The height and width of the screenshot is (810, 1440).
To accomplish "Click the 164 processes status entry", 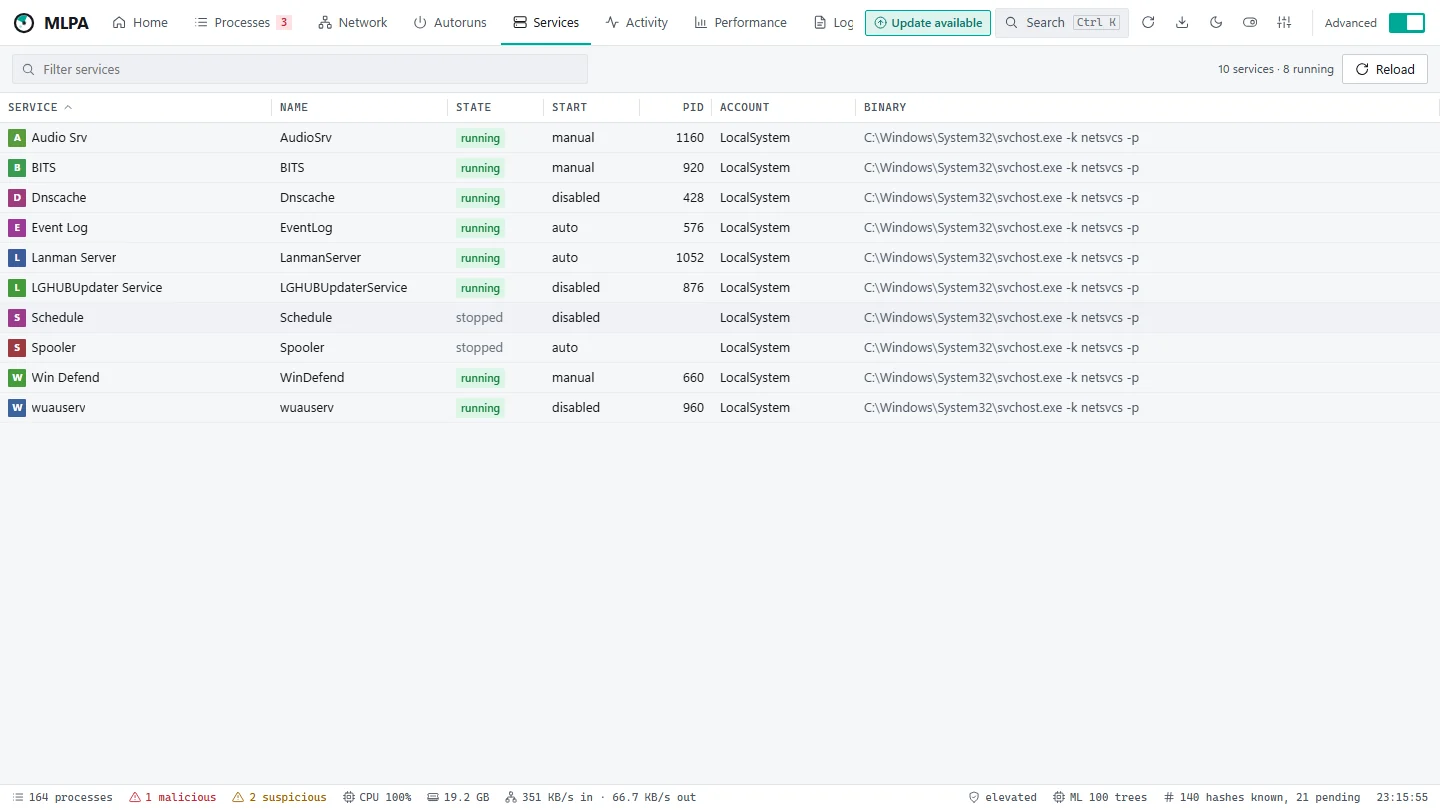I will [62, 798].
